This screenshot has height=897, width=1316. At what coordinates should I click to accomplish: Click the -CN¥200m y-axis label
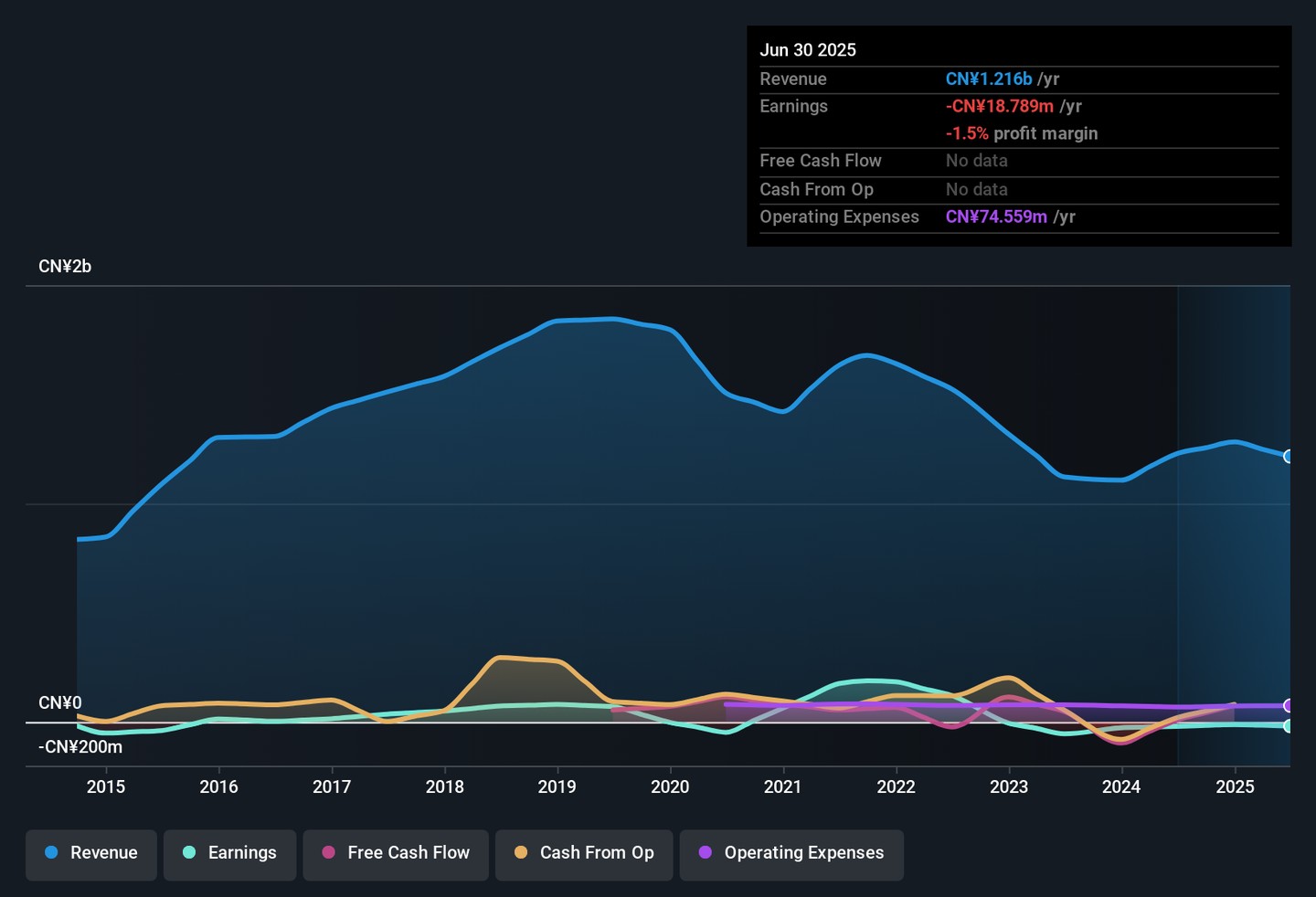click(80, 747)
